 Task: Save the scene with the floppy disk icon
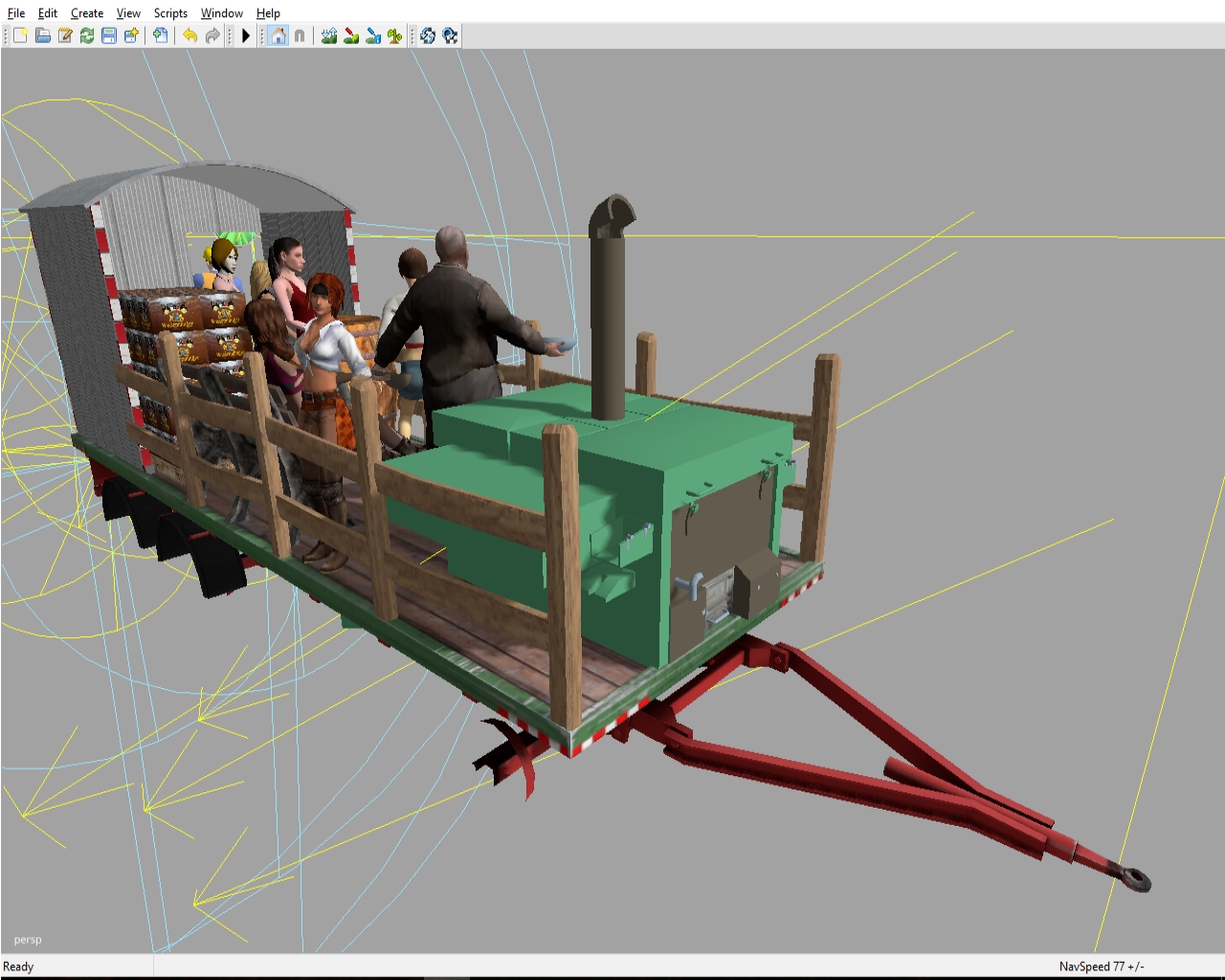(x=109, y=35)
